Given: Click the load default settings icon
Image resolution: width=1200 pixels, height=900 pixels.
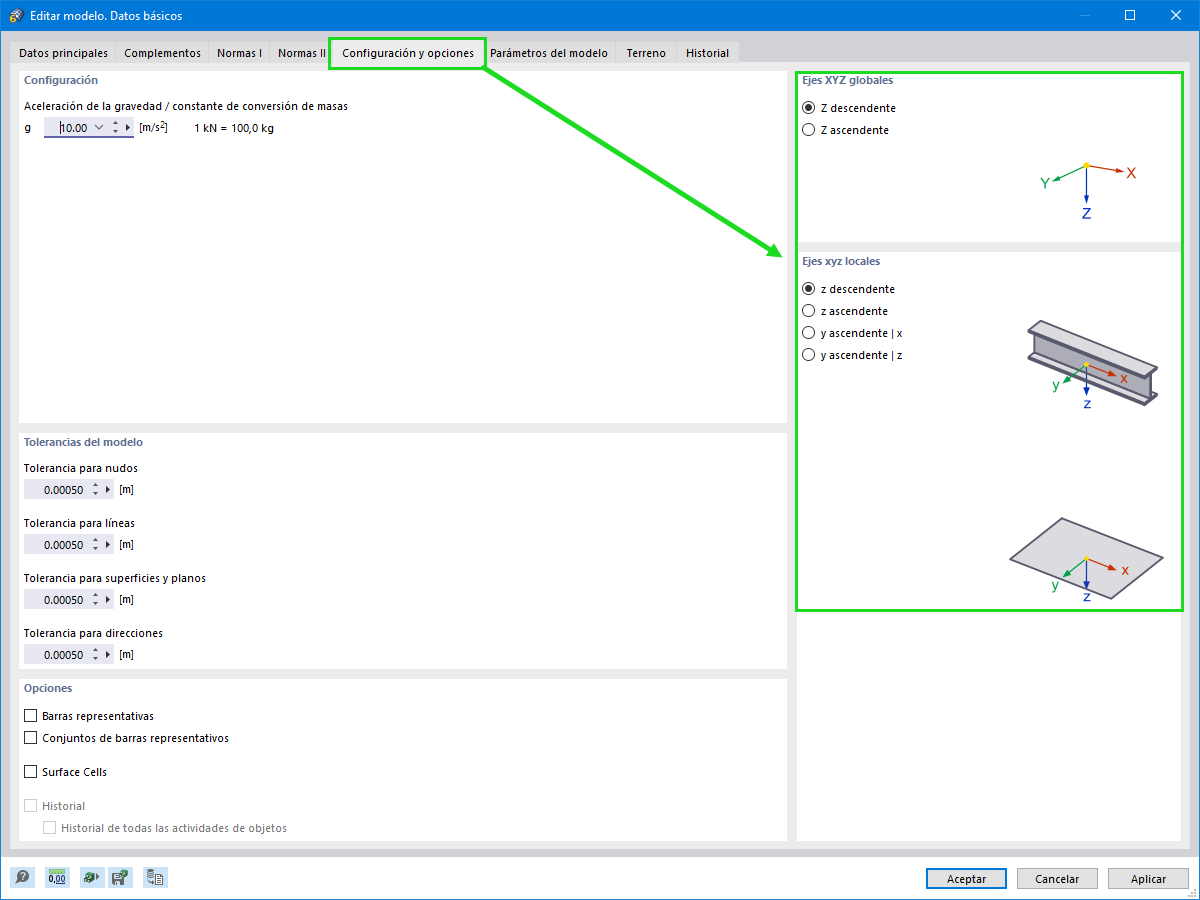Looking at the screenshot, I should point(91,877).
